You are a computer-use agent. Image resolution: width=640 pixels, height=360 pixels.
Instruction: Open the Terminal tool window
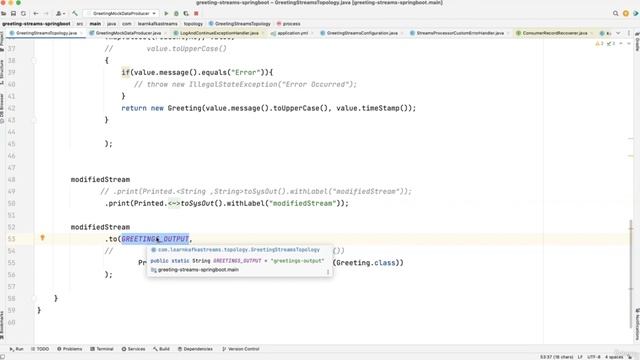tap(102, 349)
